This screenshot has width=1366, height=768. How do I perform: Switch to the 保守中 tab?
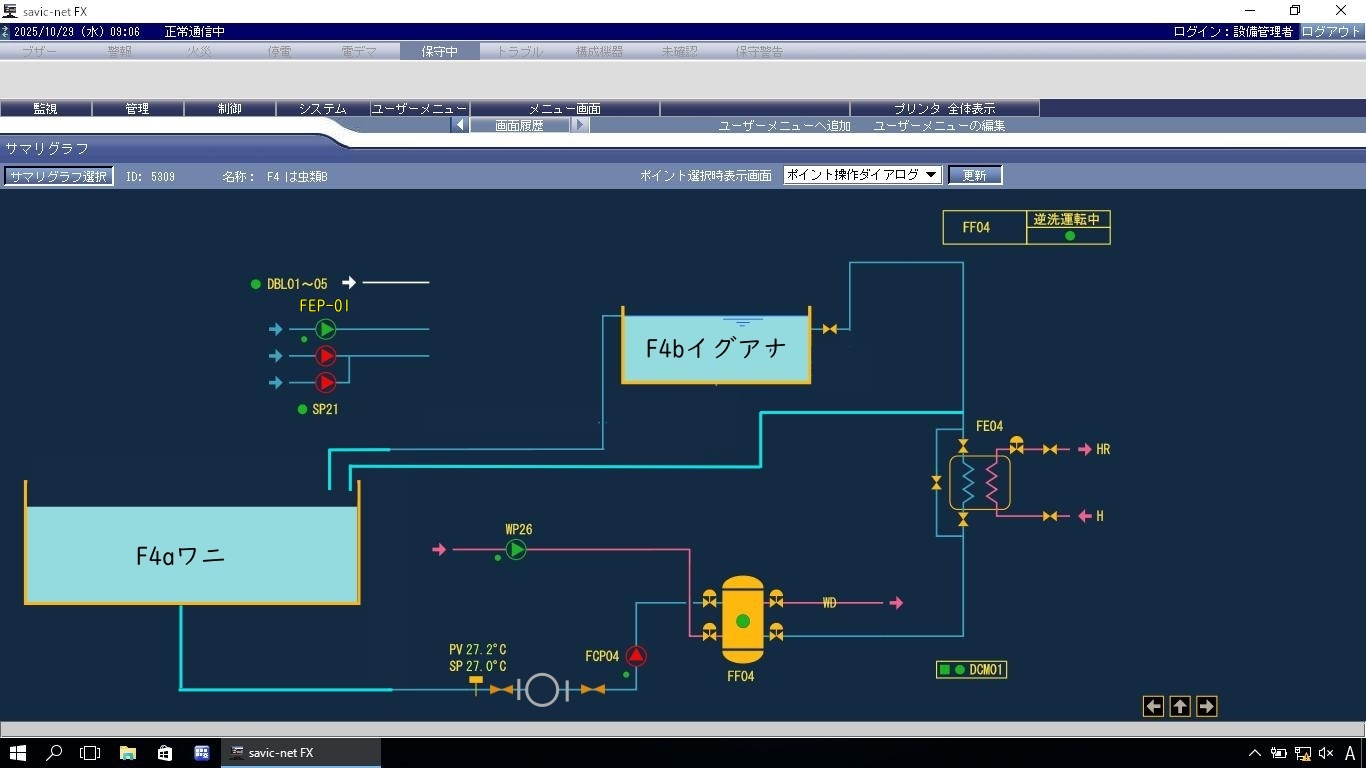click(439, 51)
